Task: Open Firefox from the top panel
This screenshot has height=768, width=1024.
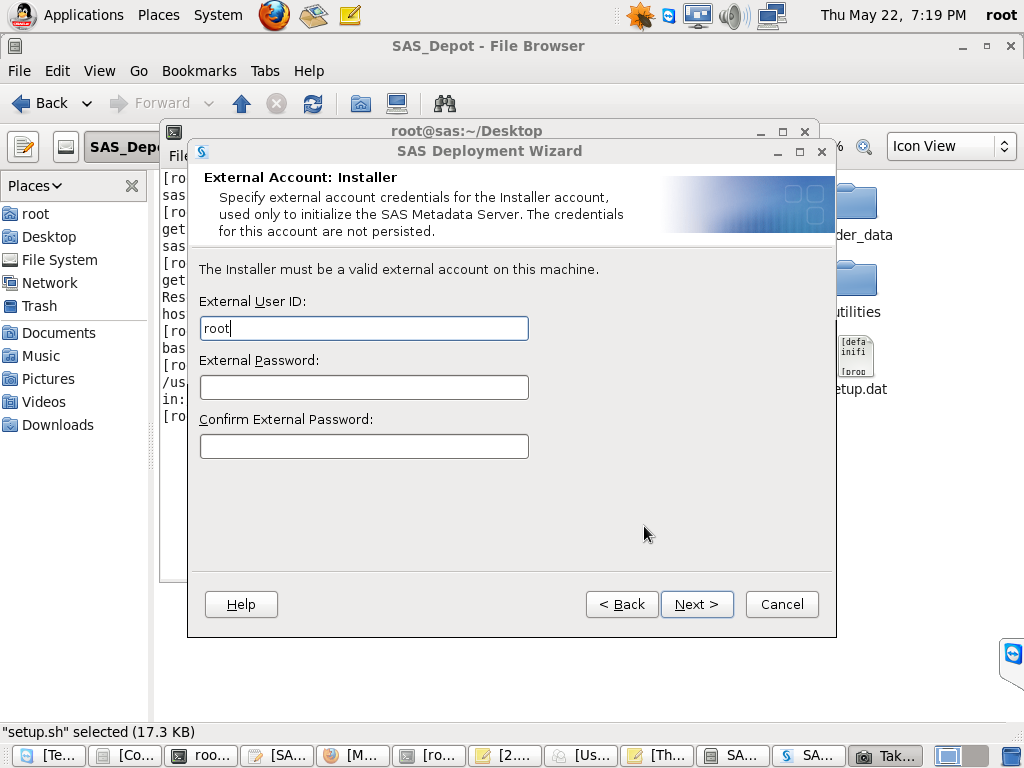Action: tap(274, 15)
